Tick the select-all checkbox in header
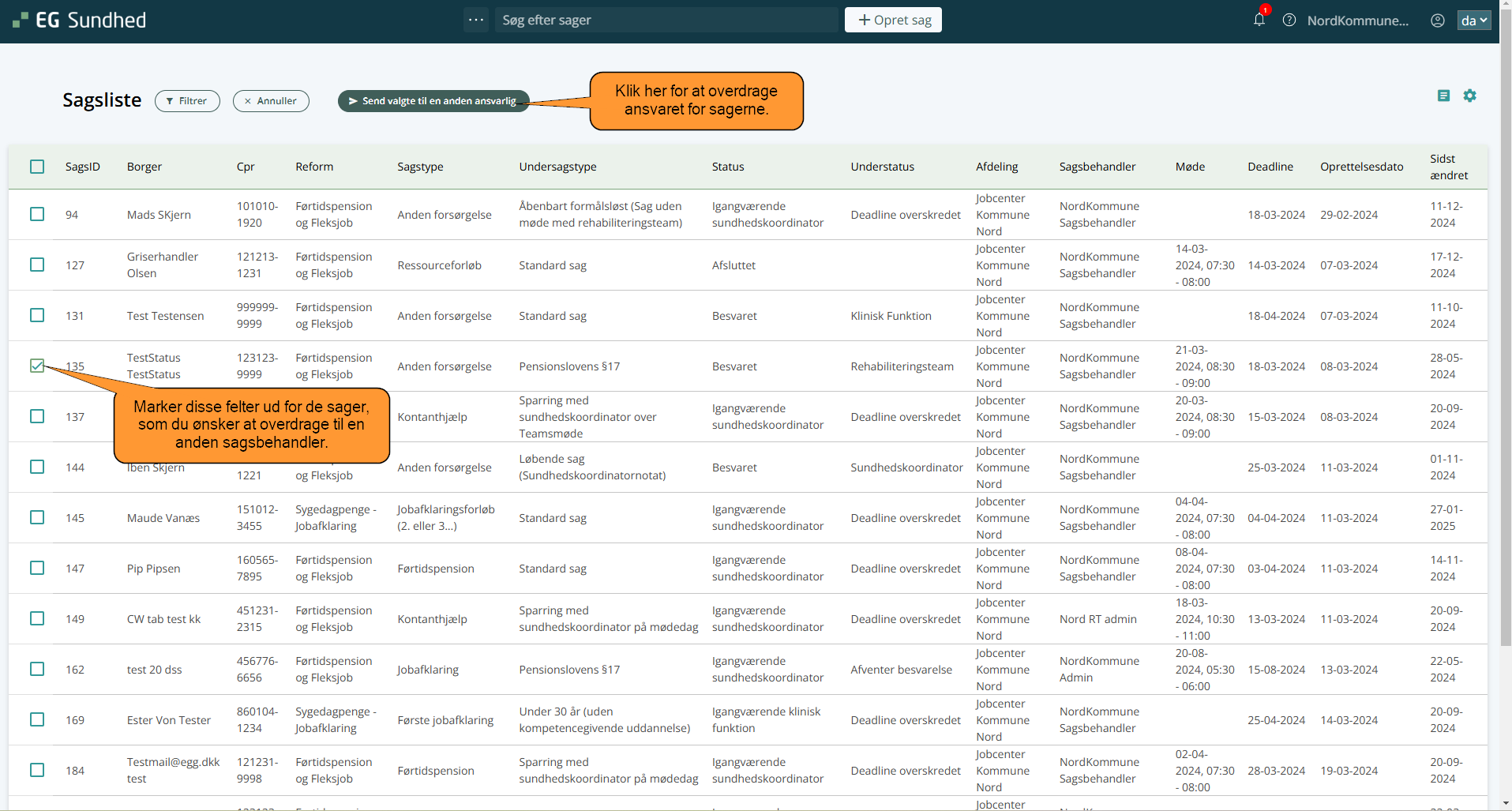 pos(37,167)
